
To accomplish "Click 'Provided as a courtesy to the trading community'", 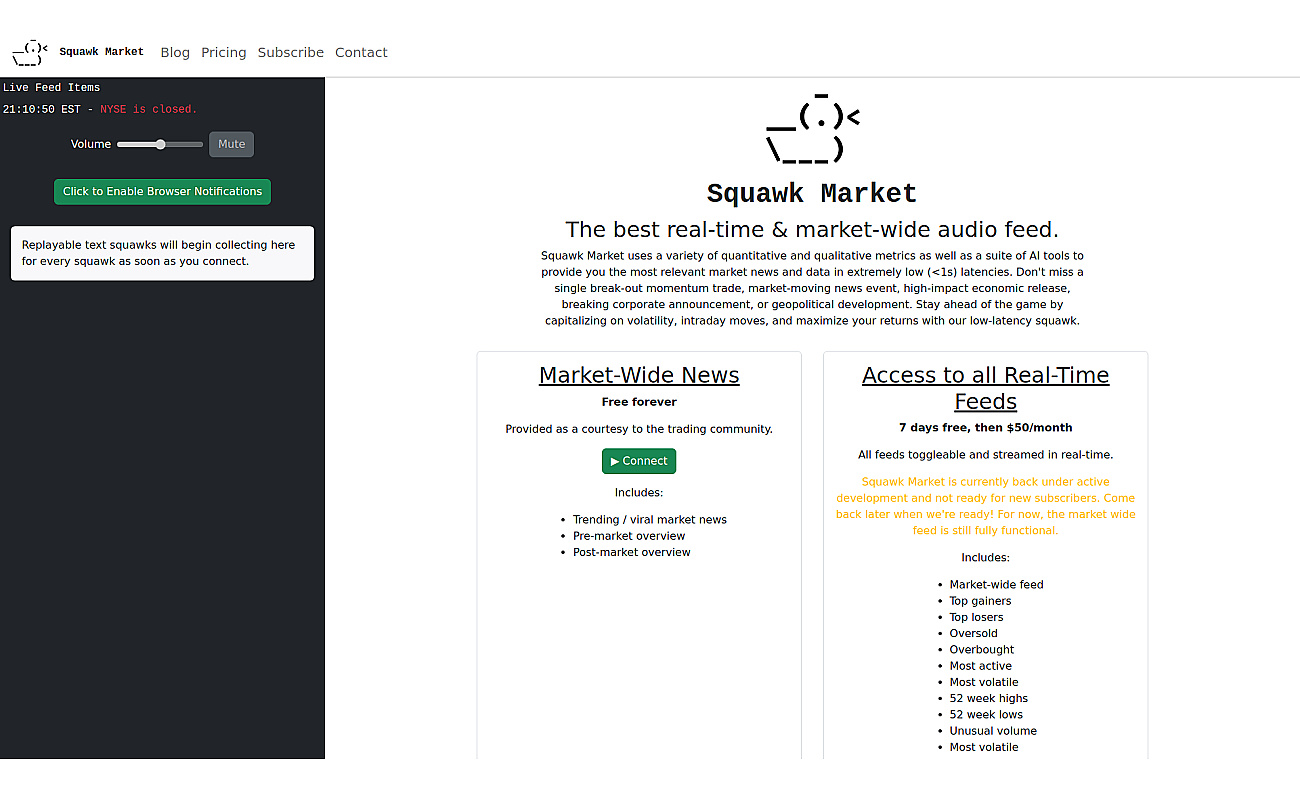I will point(639,429).
